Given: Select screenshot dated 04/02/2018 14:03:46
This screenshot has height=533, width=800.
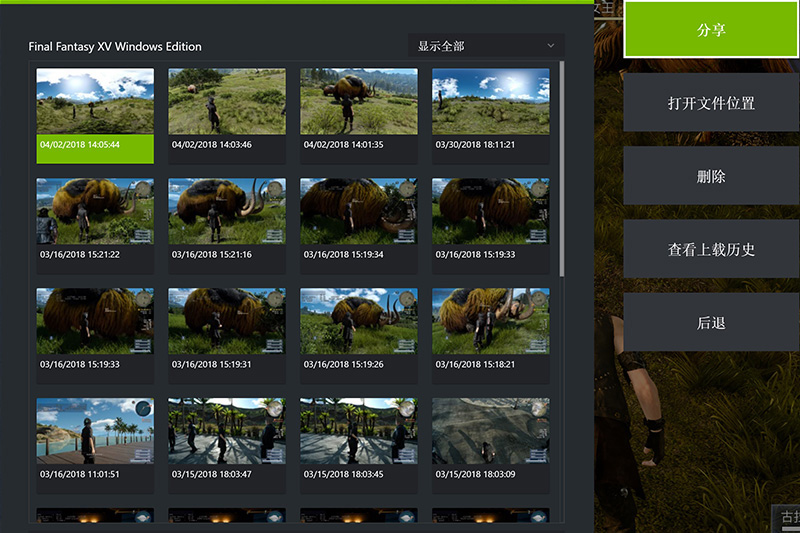Looking at the screenshot, I should click(x=227, y=116).
